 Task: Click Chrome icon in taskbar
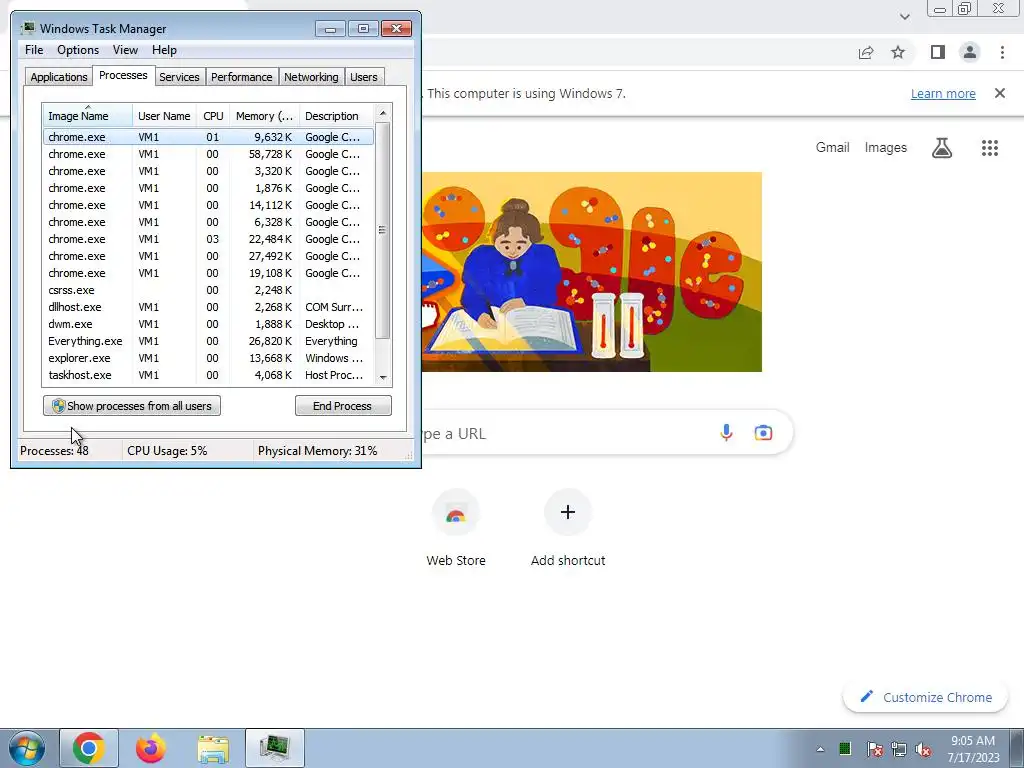coord(89,748)
